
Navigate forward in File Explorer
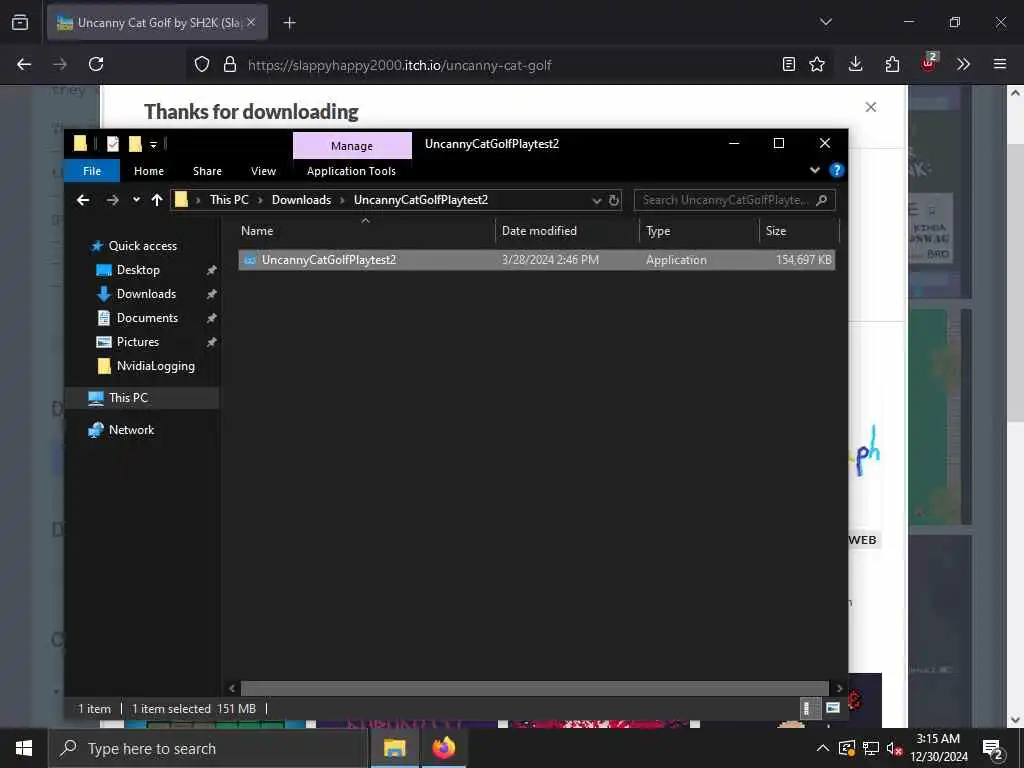(x=112, y=200)
